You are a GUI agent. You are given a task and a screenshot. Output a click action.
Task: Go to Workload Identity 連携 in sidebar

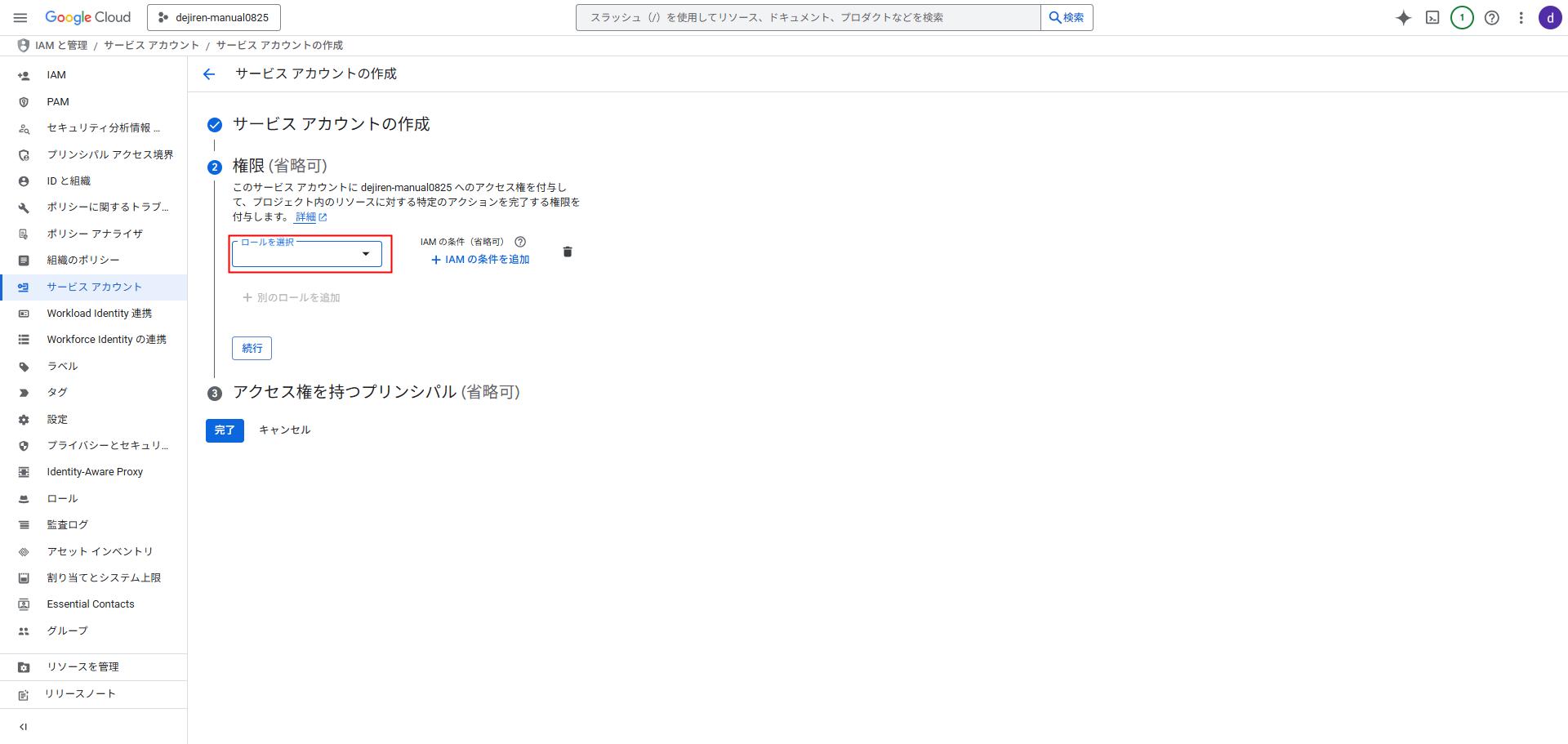click(x=99, y=314)
